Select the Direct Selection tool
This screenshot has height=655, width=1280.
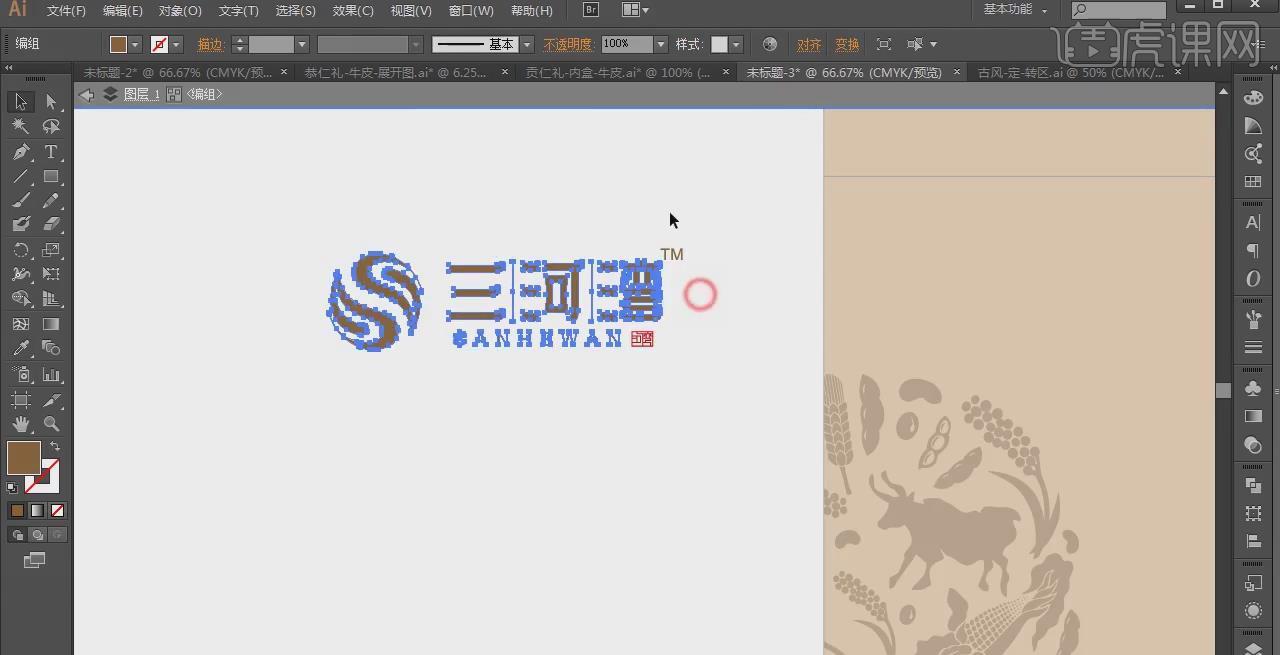click(x=51, y=102)
